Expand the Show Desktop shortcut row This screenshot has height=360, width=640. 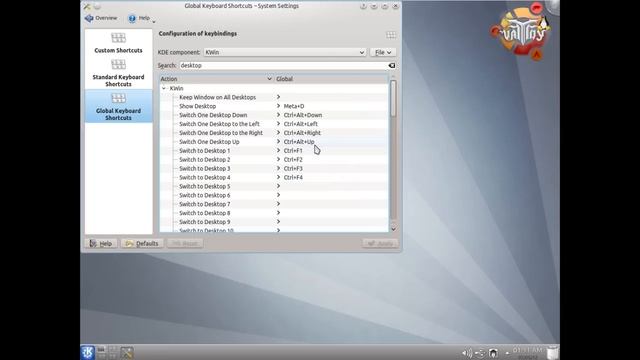pyautogui.click(x=278, y=106)
